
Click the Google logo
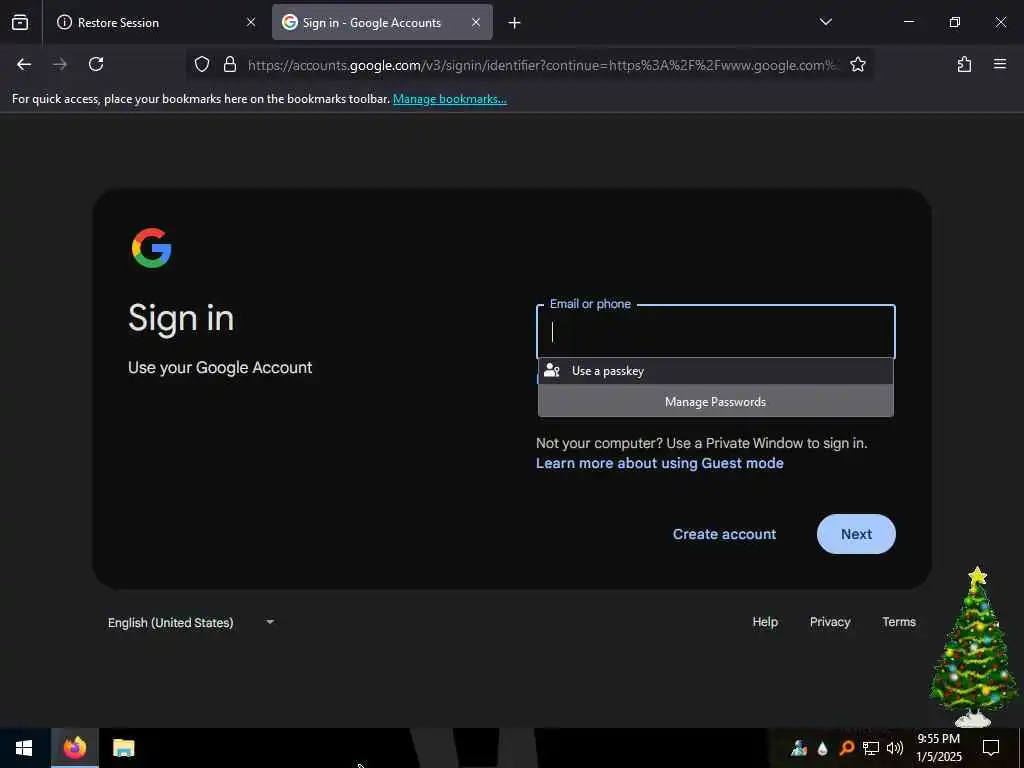point(152,248)
